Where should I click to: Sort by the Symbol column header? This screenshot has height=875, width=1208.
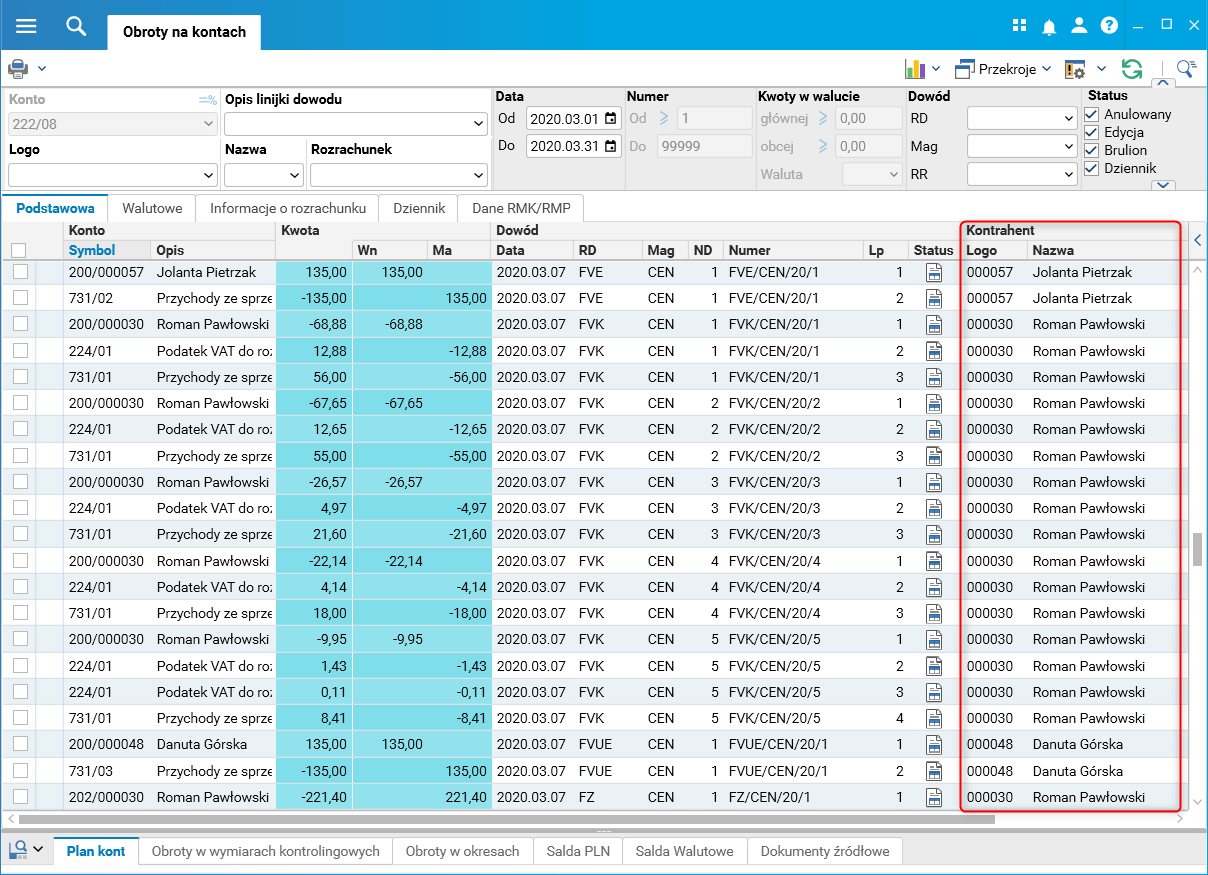pos(92,250)
